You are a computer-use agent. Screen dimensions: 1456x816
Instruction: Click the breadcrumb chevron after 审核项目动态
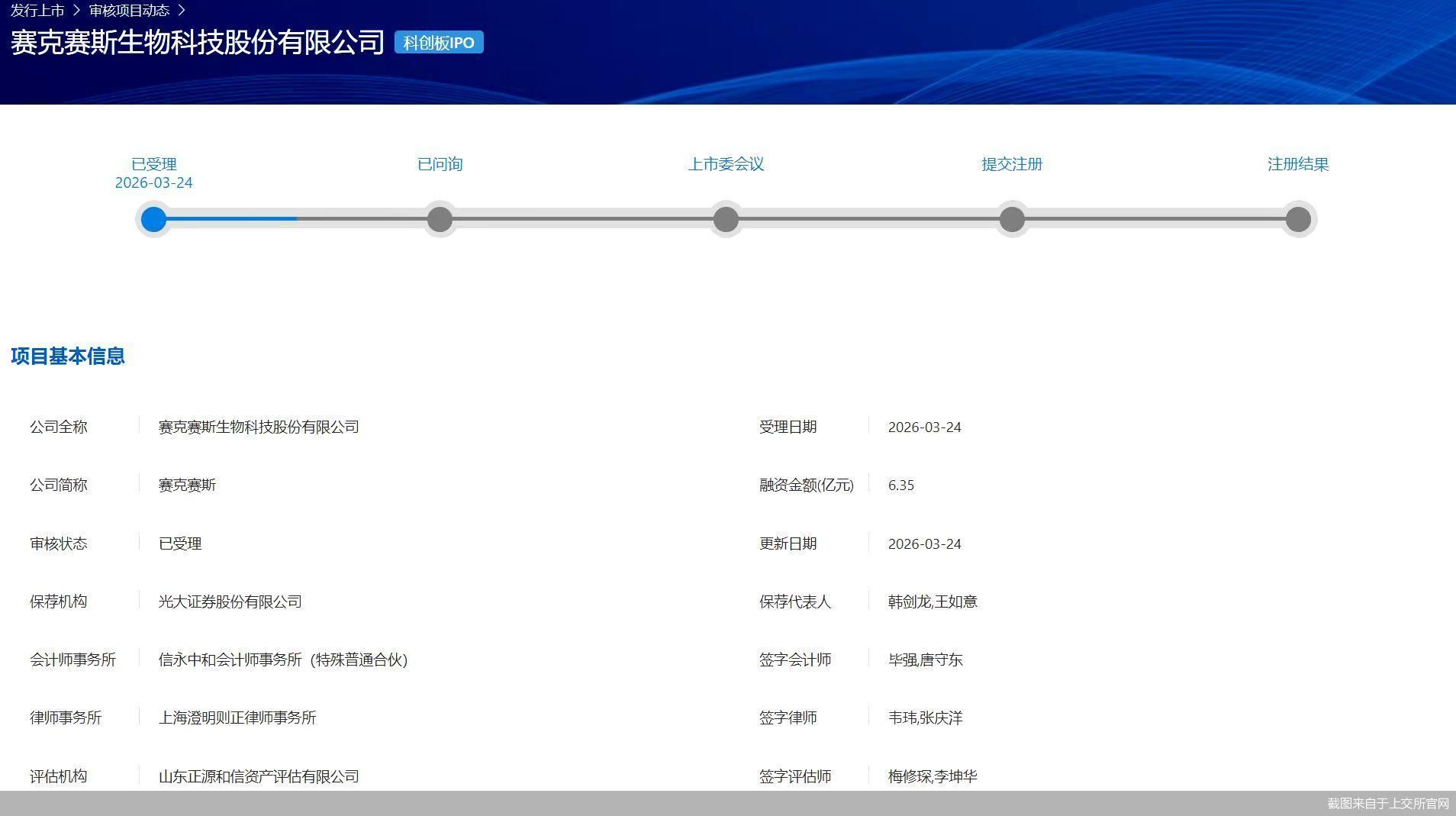pyautogui.click(x=181, y=11)
